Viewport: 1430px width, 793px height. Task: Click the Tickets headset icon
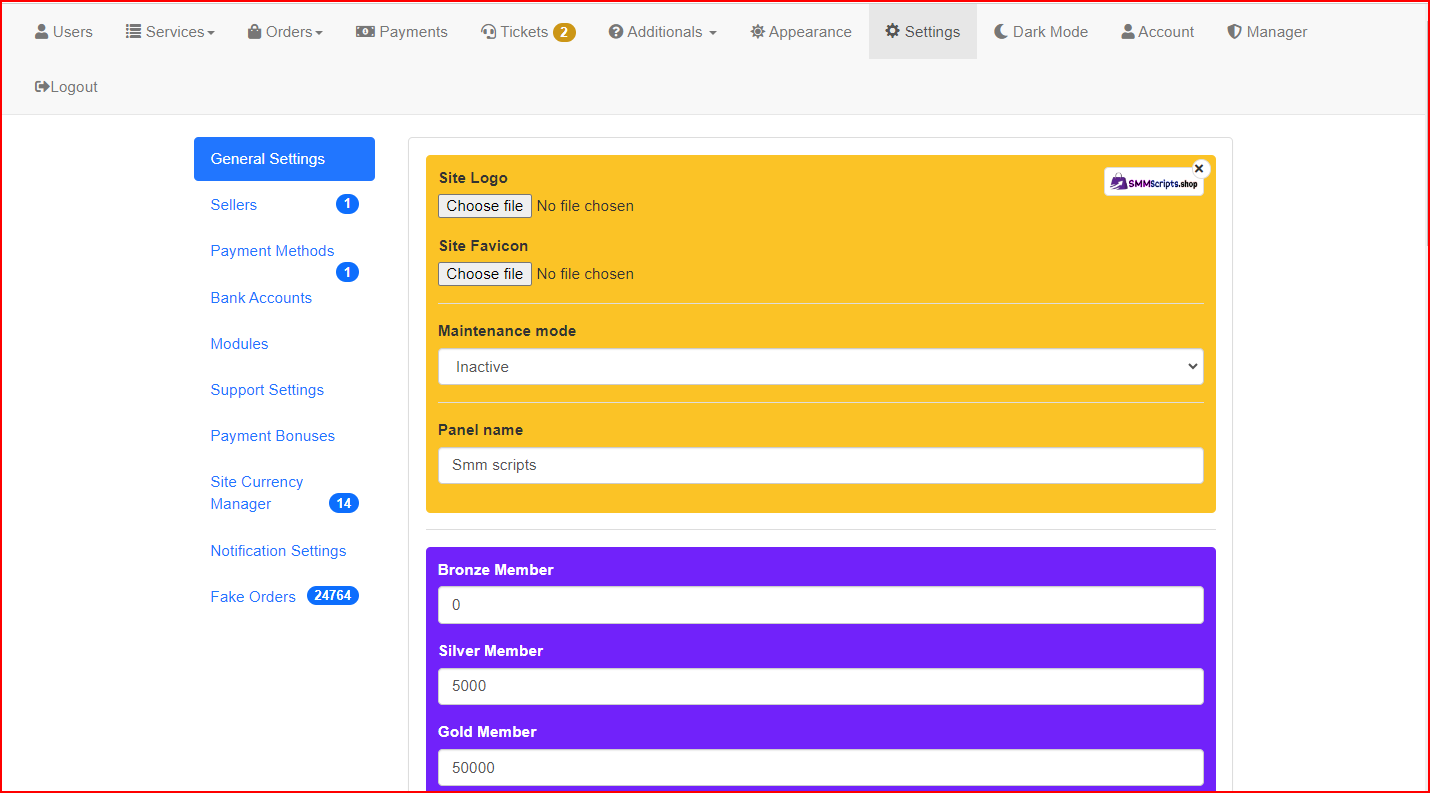coord(488,32)
